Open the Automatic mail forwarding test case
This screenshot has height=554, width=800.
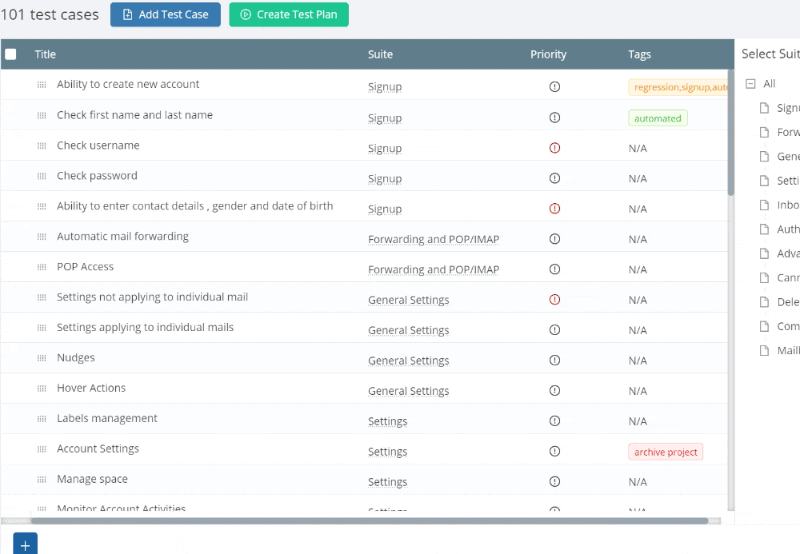pyautogui.click(x=122, y=236)
